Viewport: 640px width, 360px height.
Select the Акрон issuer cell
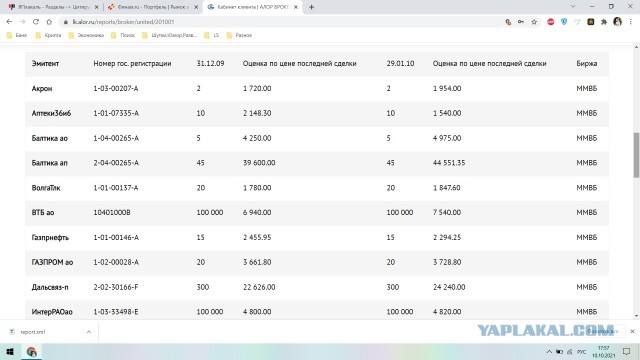pos(42,88)
